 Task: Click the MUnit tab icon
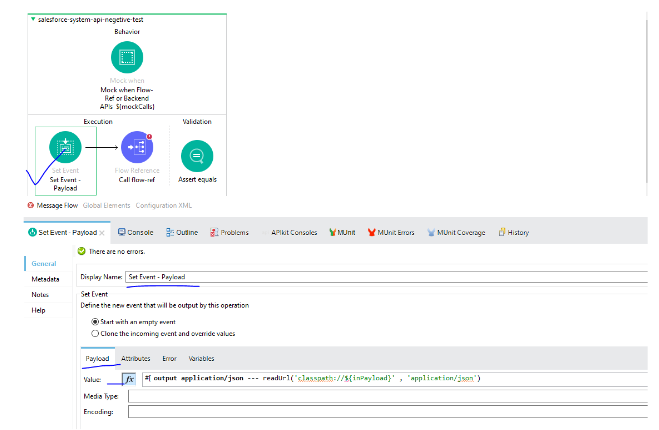click(332, 232)
